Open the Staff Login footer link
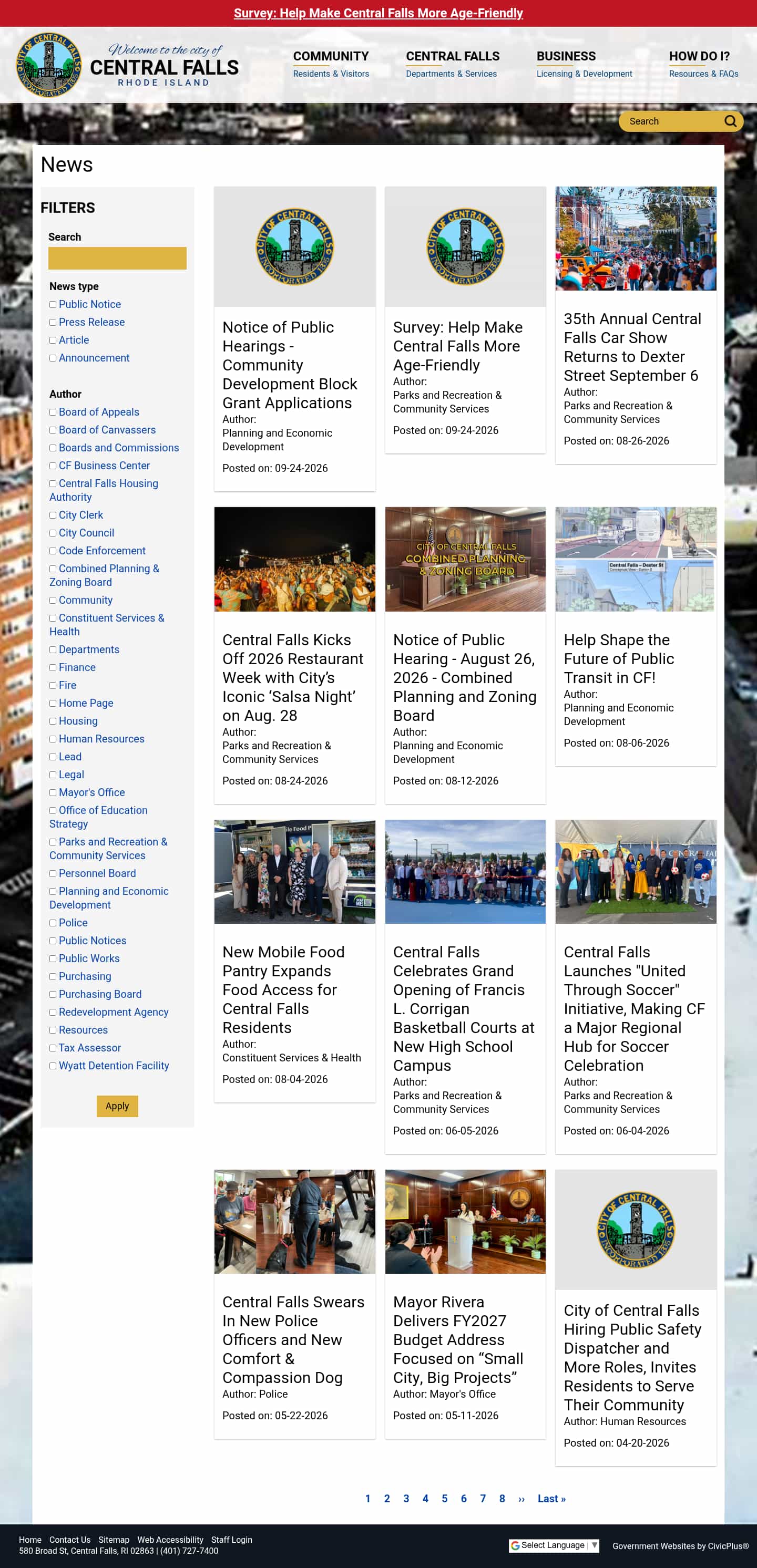 (231, 1540)
